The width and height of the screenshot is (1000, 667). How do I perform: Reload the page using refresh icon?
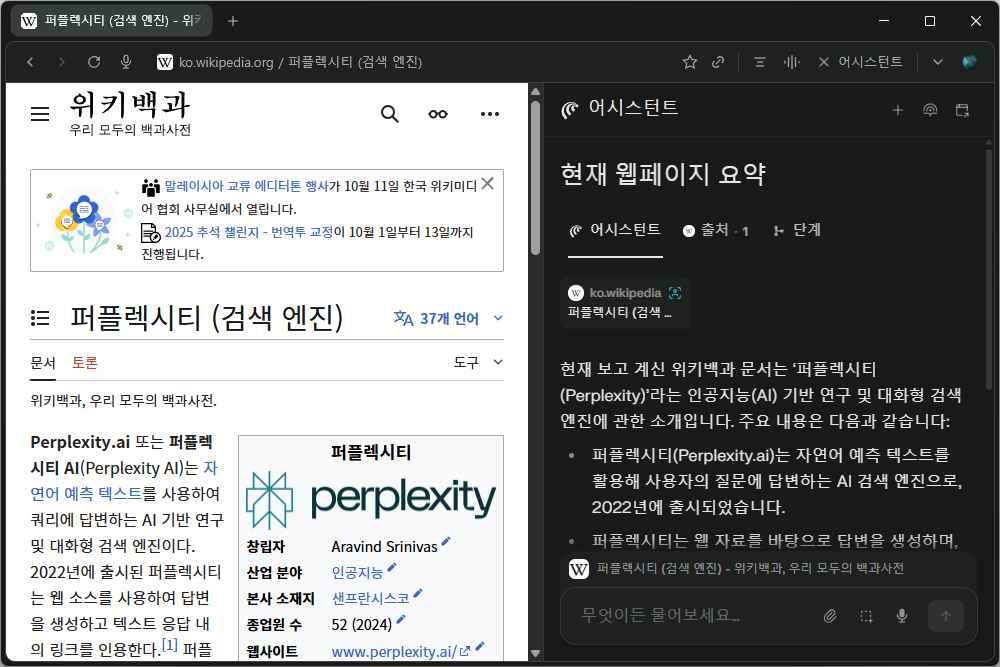pyautogui.click(x=94, y=62)
